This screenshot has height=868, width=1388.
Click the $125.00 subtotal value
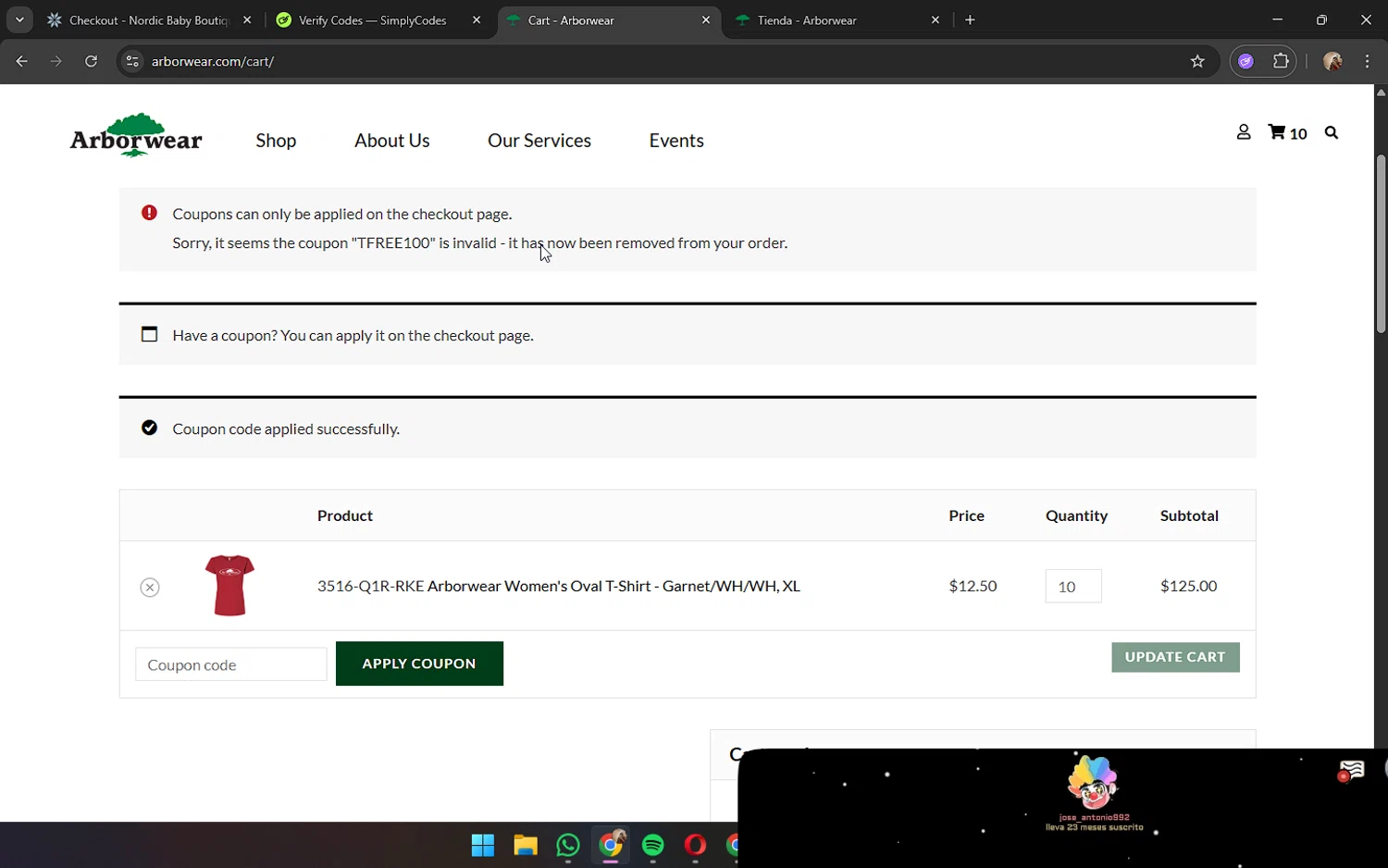pos(1189,586)
